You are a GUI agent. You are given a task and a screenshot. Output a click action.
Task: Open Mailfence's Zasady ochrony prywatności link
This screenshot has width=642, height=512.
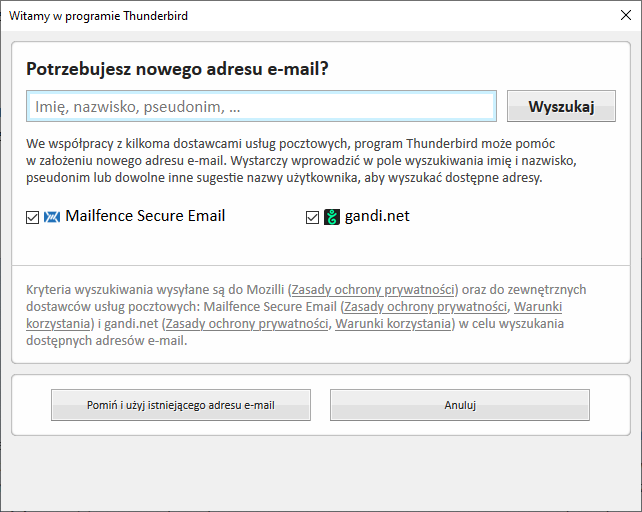point(425,306)
